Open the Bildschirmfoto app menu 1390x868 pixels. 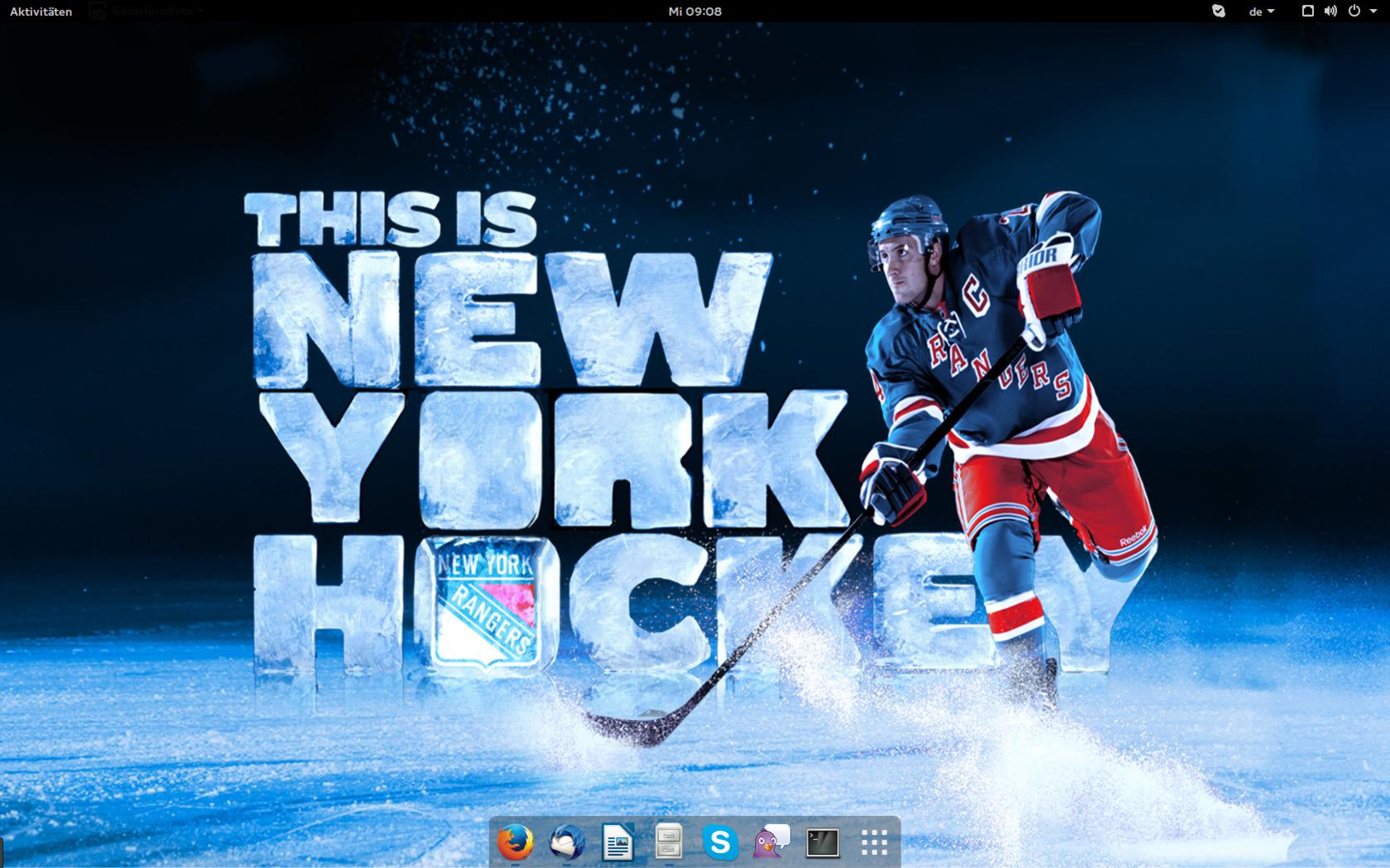(x=147, y=12)
